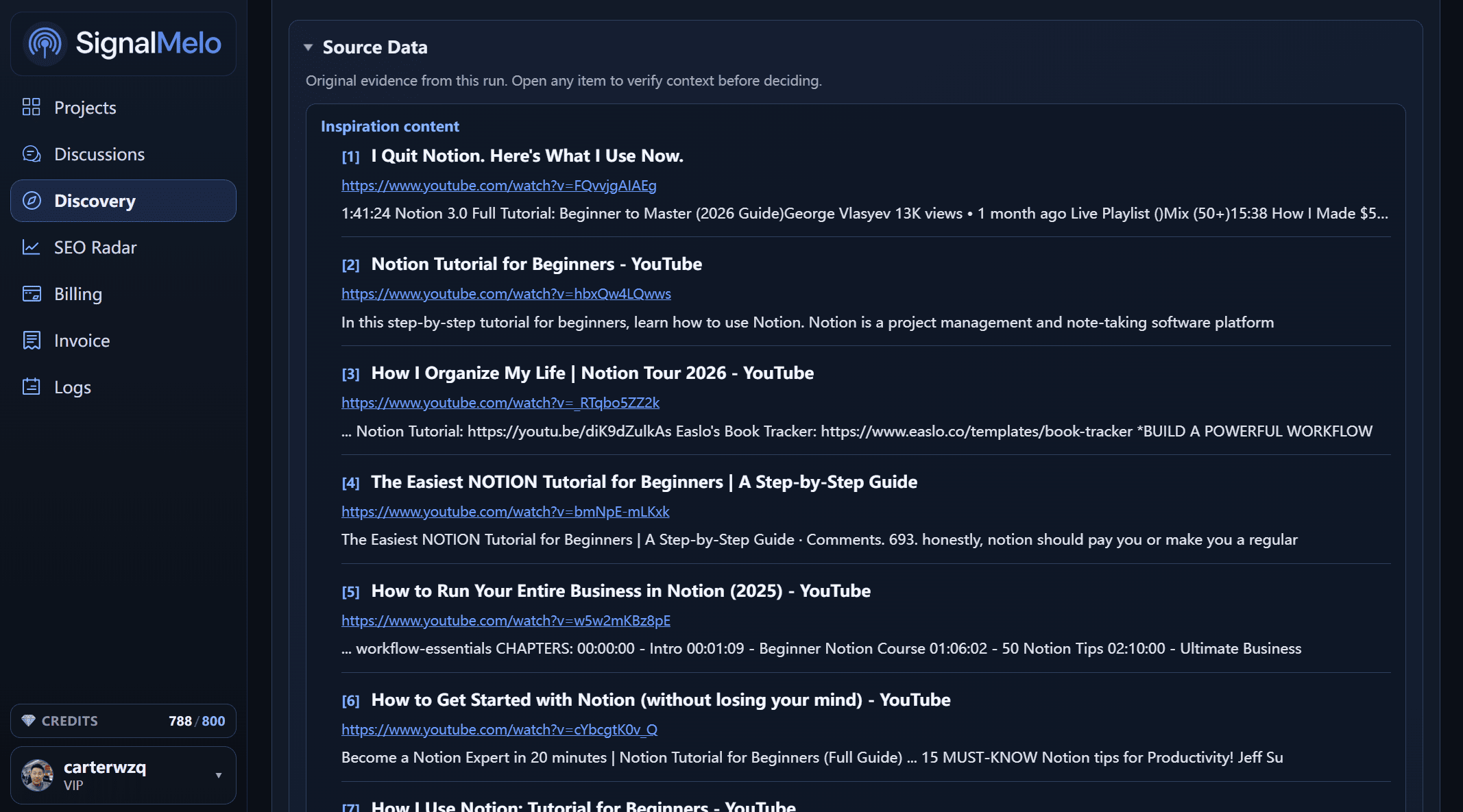1463x812 pixels.
Task: Click the Billing card icon
Action: [32, 293]
